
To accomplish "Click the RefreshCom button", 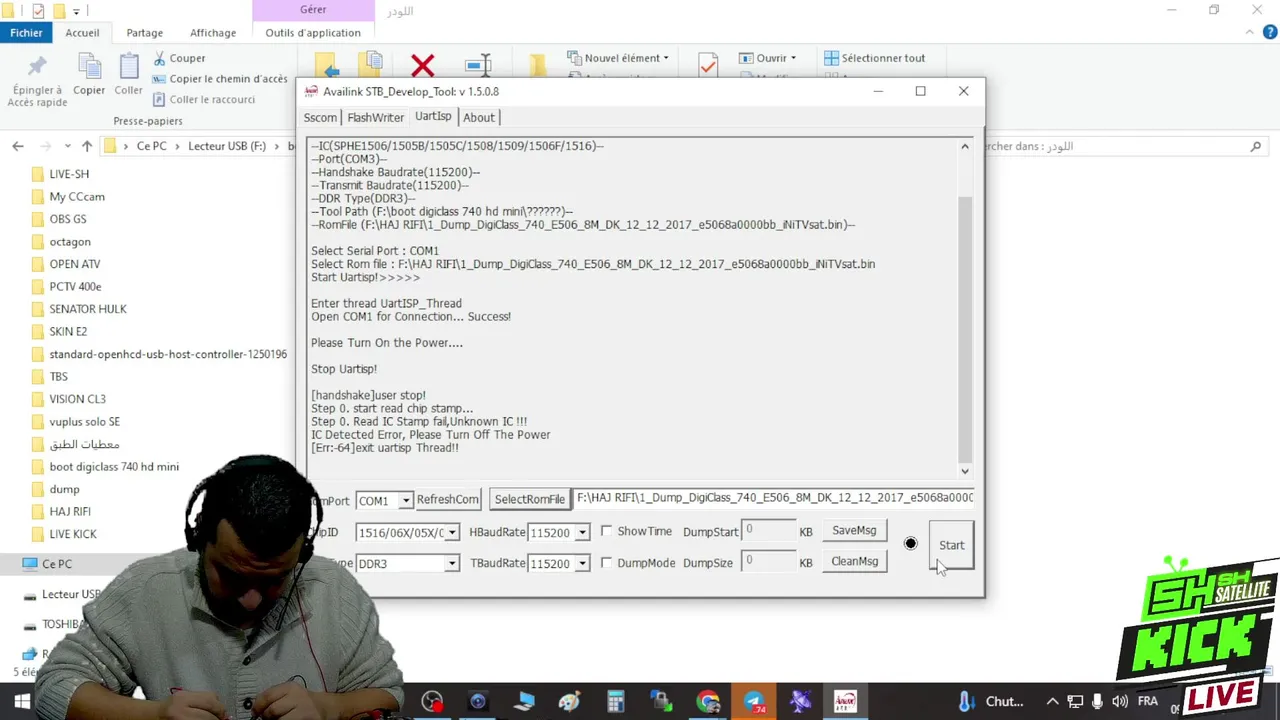I will pyautogui.click(x=447, y=499).
